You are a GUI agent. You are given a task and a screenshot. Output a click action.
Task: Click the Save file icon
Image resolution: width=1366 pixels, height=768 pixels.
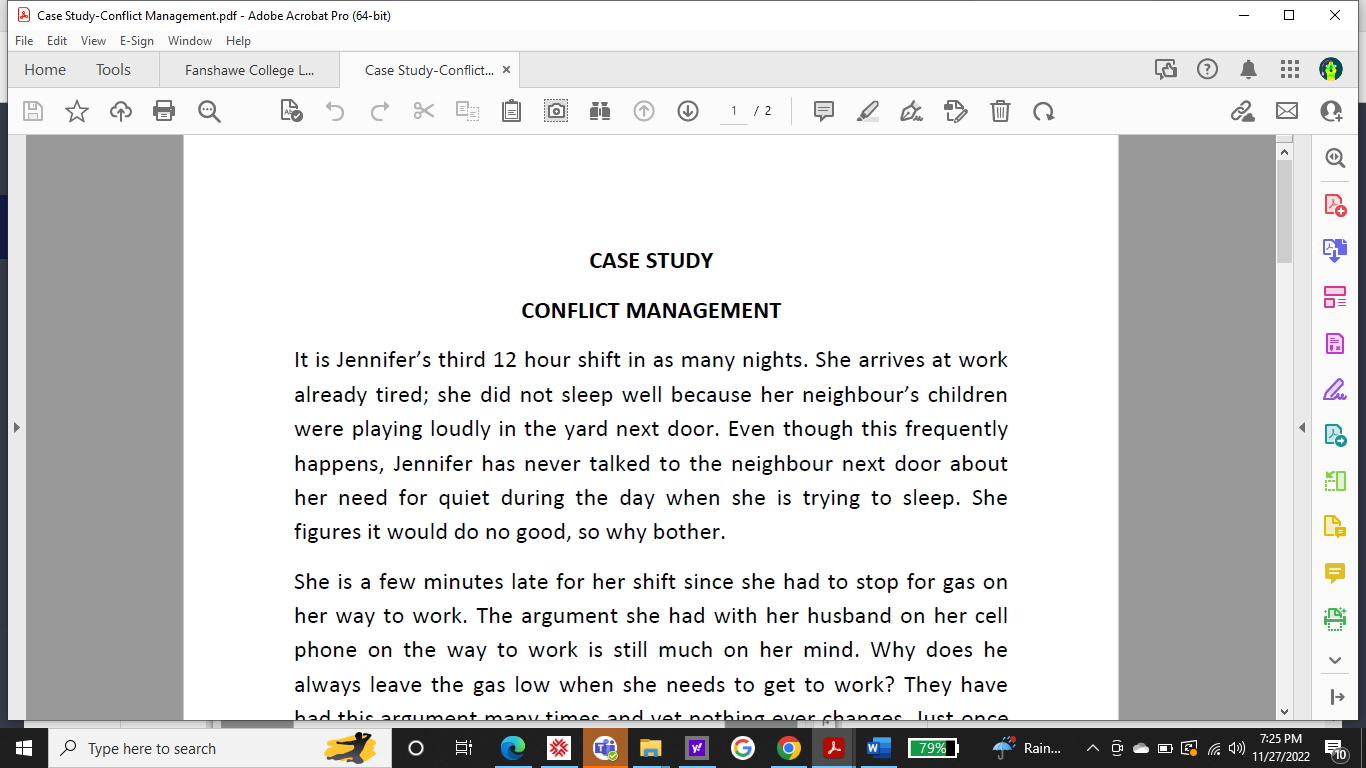(x=33, y=111)
